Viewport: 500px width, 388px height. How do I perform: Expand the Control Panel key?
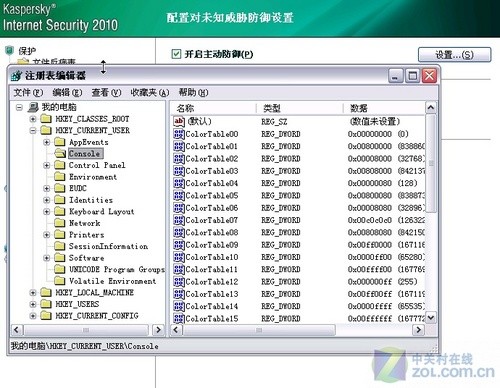[x=47, y=165]
